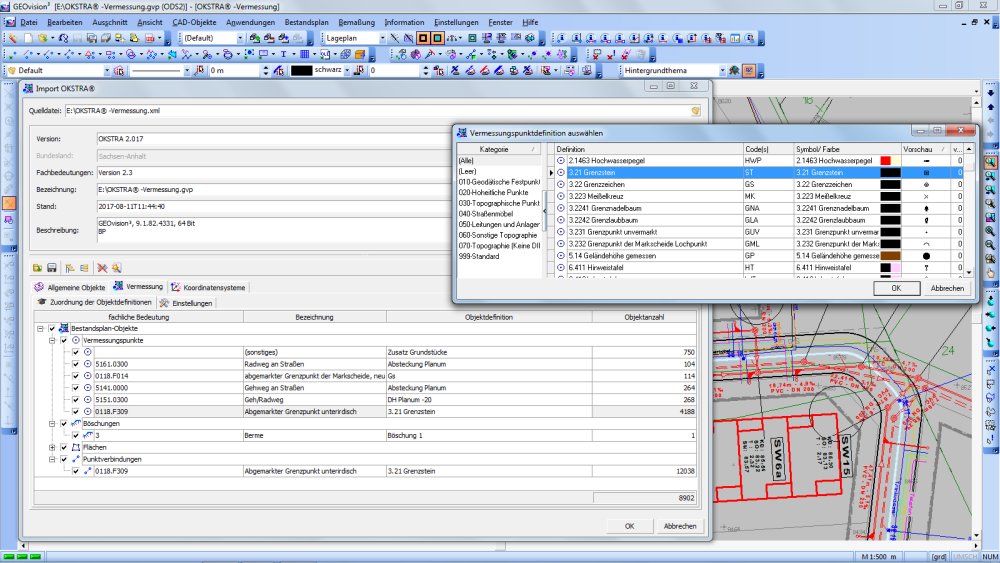Toggle checkbox for row 5161.0300

(x=76, y=364)
